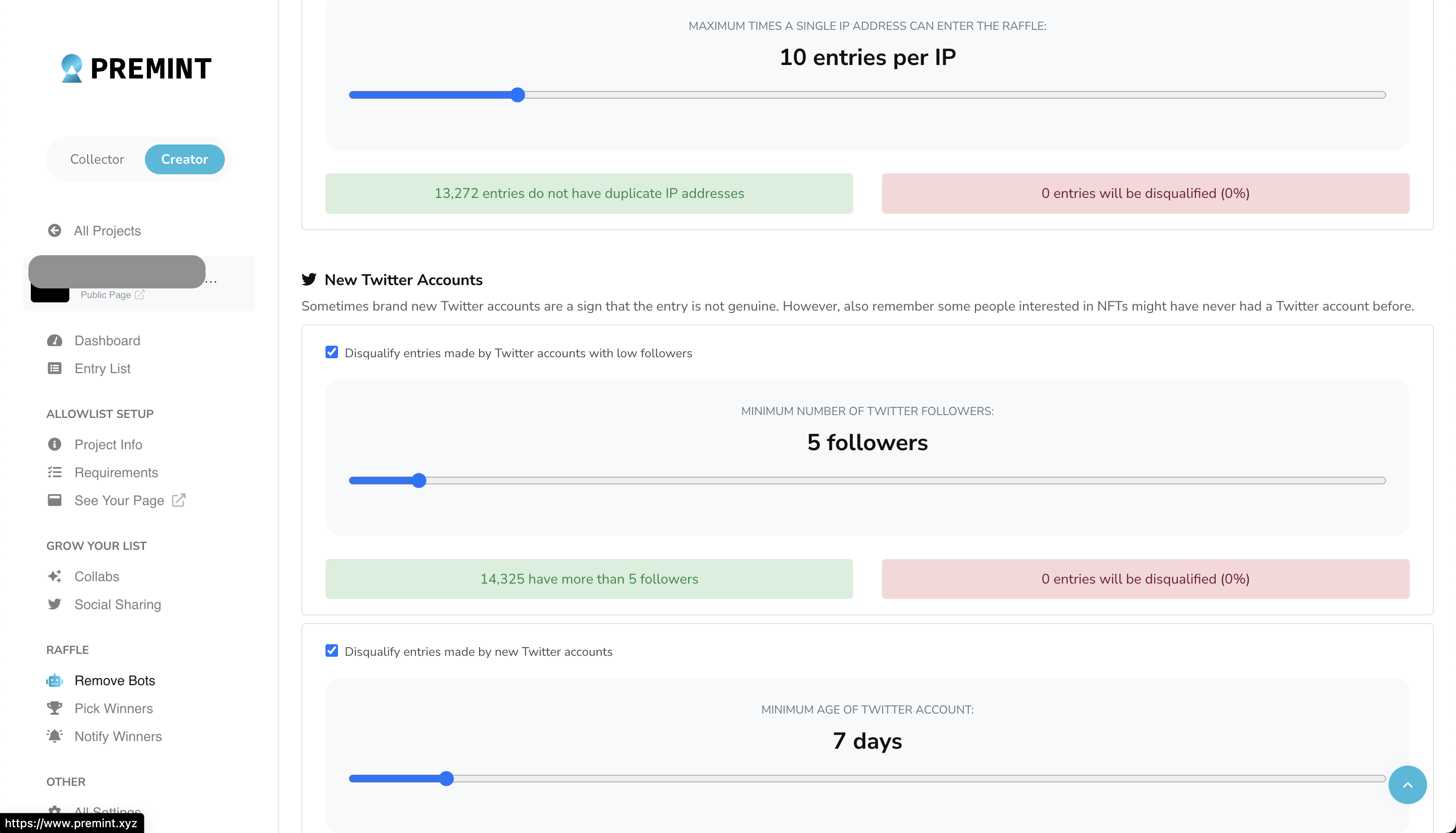Select the Creator mode toggle
Viewport: 1456px width, 833px height.
click(x=184, y=159)
